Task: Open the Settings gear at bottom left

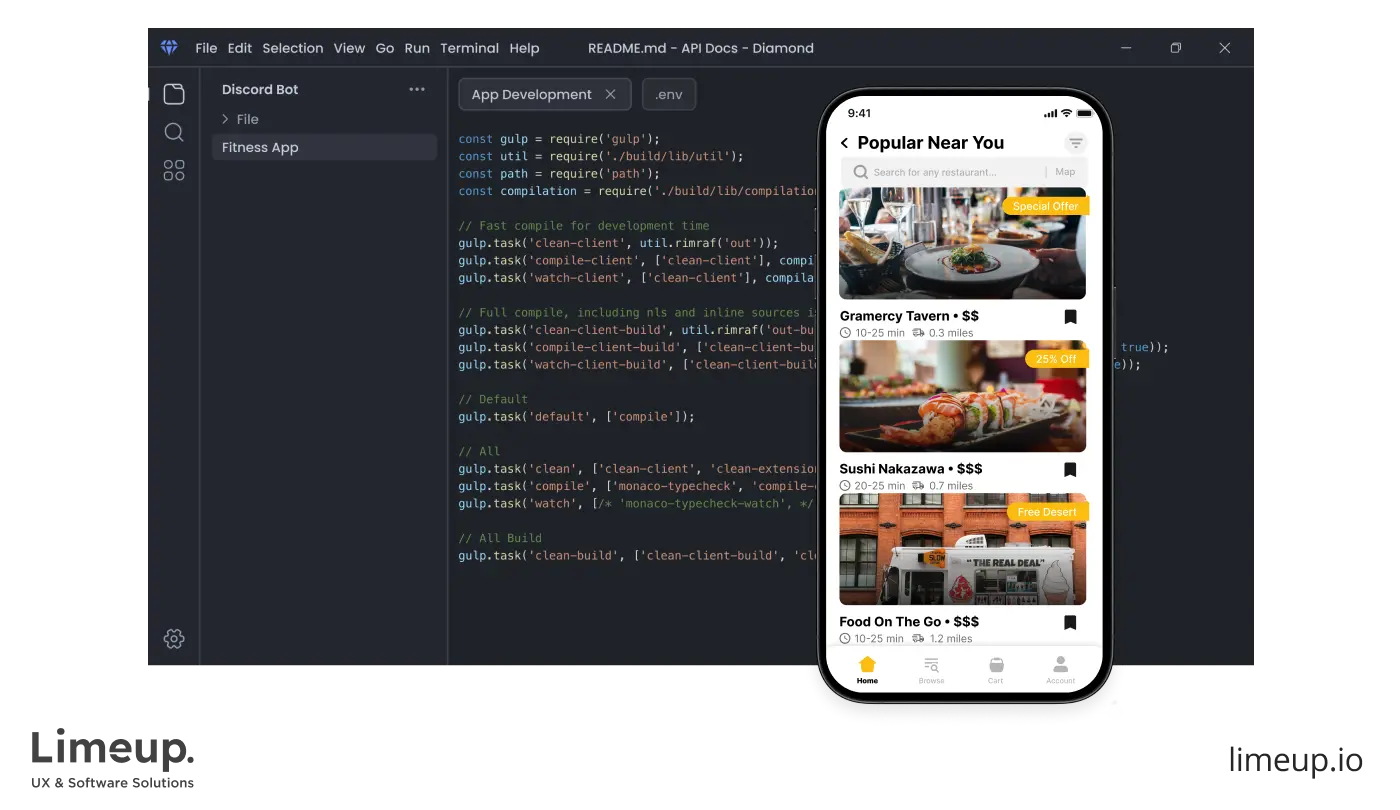Action: [173, 638]
